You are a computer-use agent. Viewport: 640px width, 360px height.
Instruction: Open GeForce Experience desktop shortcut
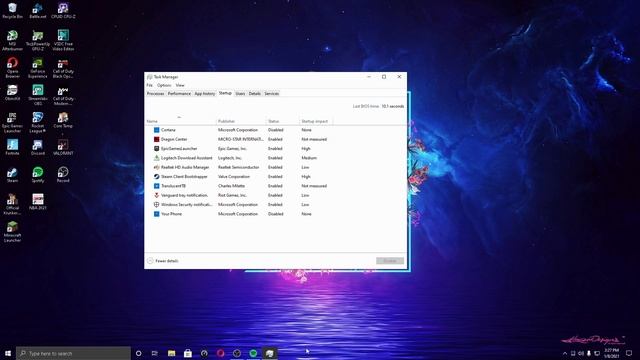coord(38,68)
